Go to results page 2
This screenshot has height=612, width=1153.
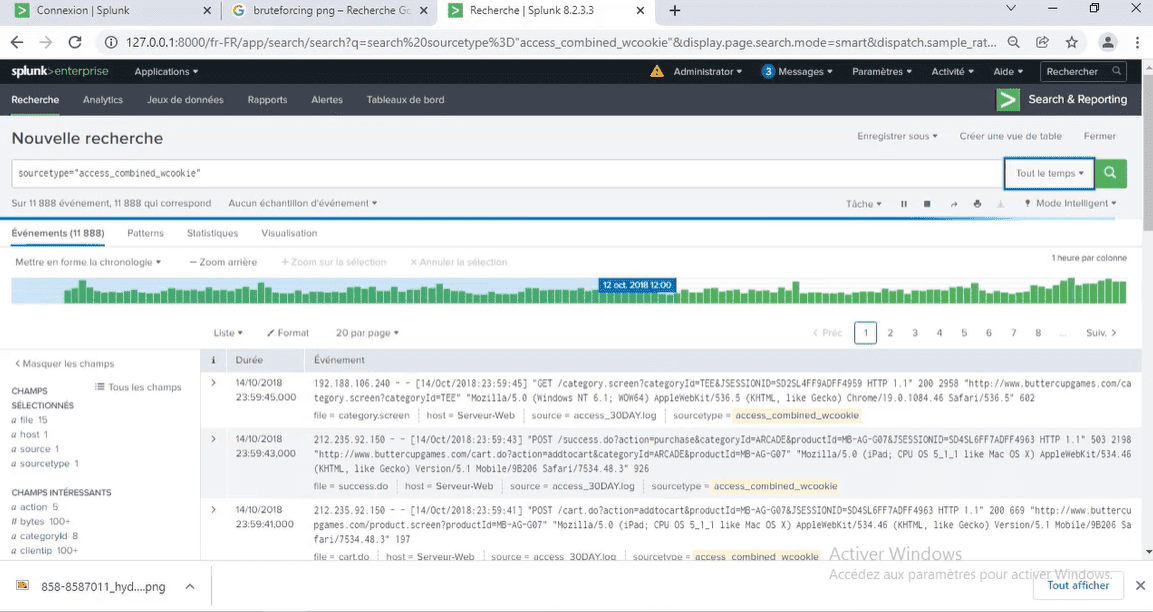pyautogui.click(x=890, y=332)
